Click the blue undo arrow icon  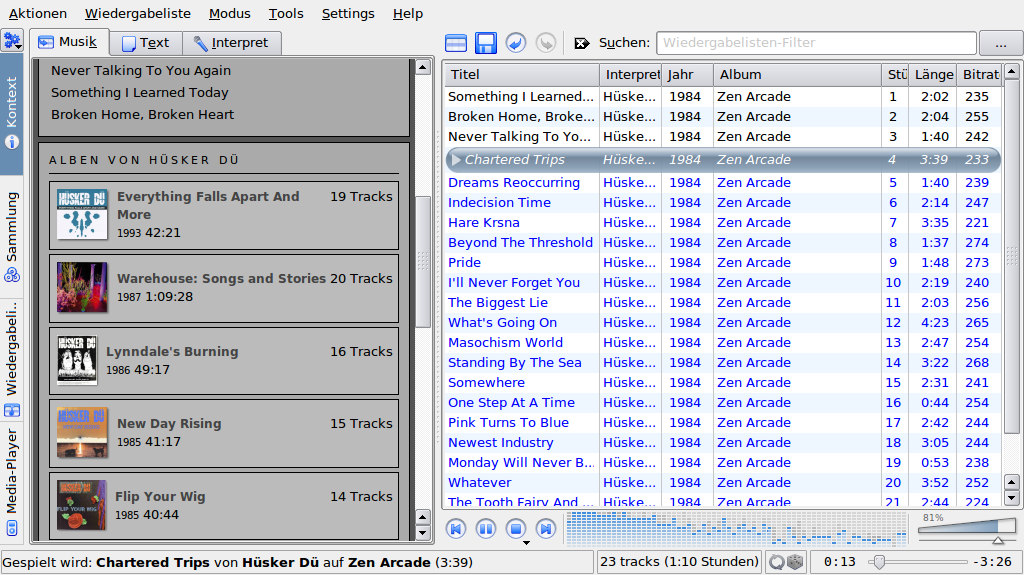(515, 43)
